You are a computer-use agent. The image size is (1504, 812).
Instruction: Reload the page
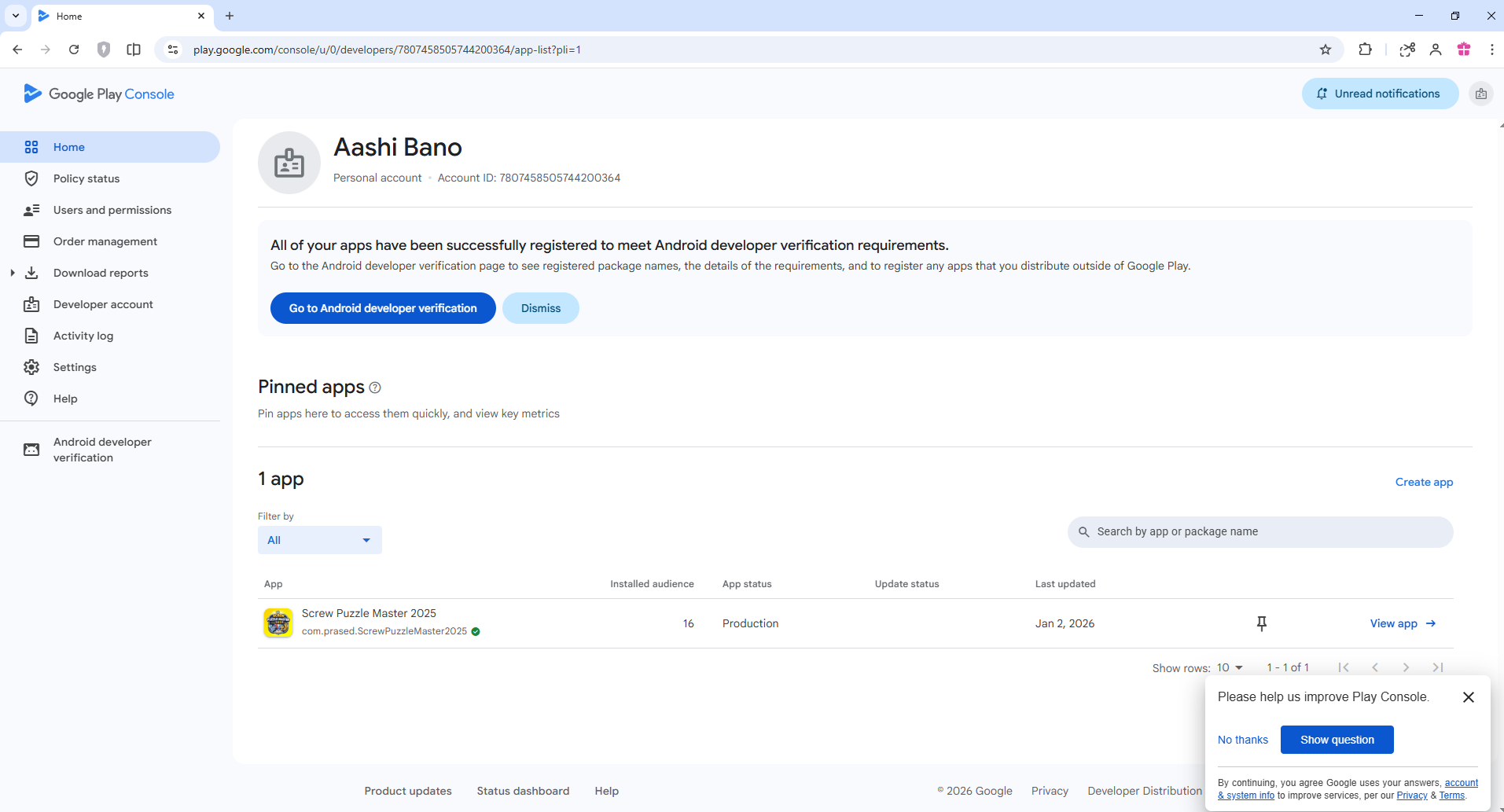click(x=74, y=50)
